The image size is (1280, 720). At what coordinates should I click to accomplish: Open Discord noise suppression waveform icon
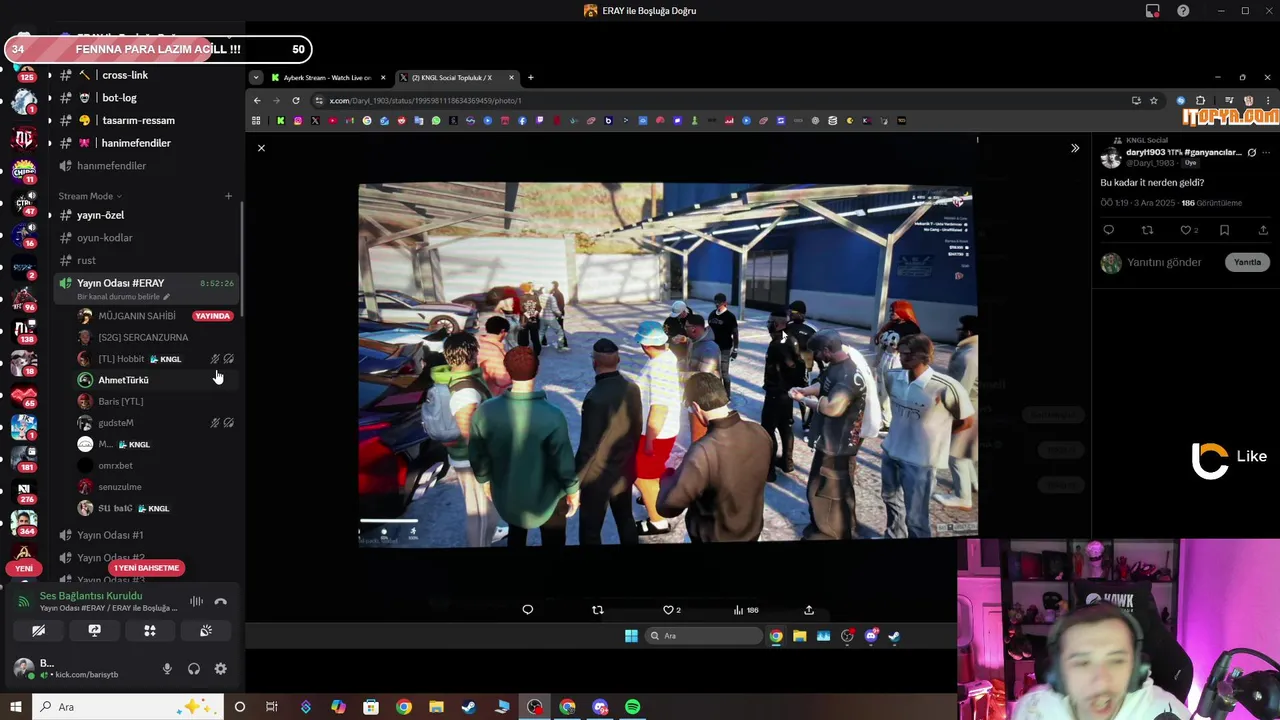[196, 602]
